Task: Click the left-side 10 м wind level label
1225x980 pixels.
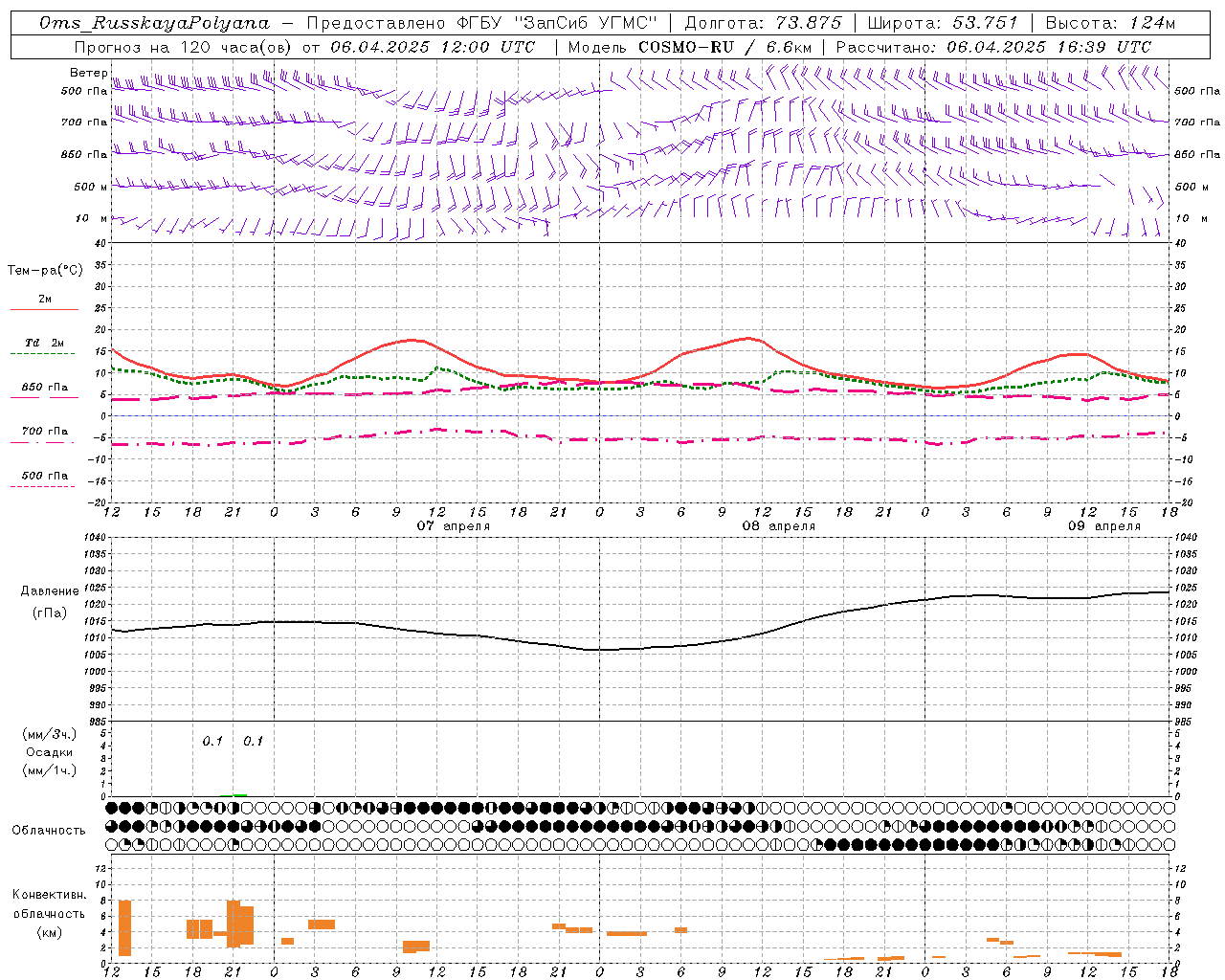Action: pyautogui.click(x=91, y=218)
